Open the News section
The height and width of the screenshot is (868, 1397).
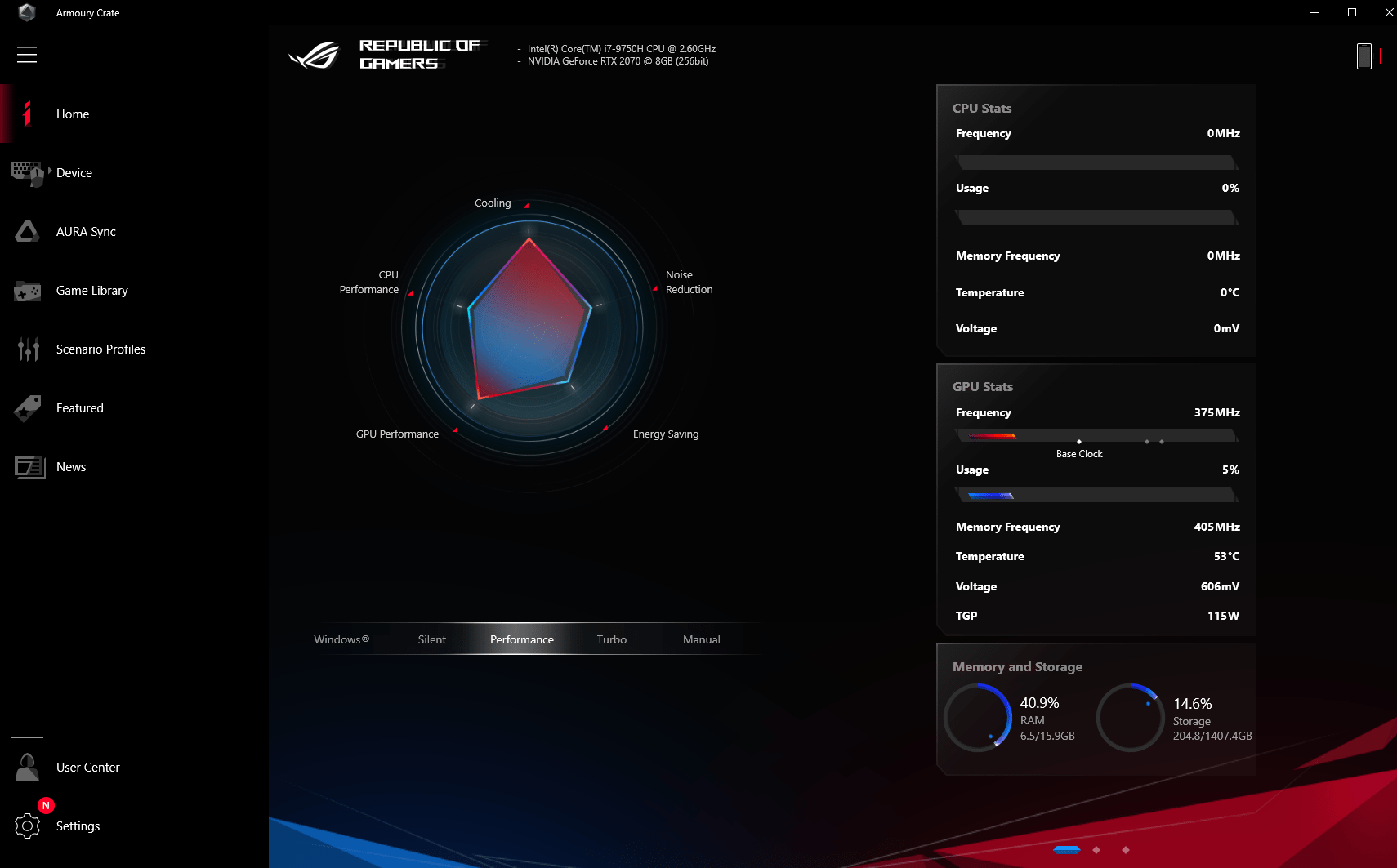point(71,467)
